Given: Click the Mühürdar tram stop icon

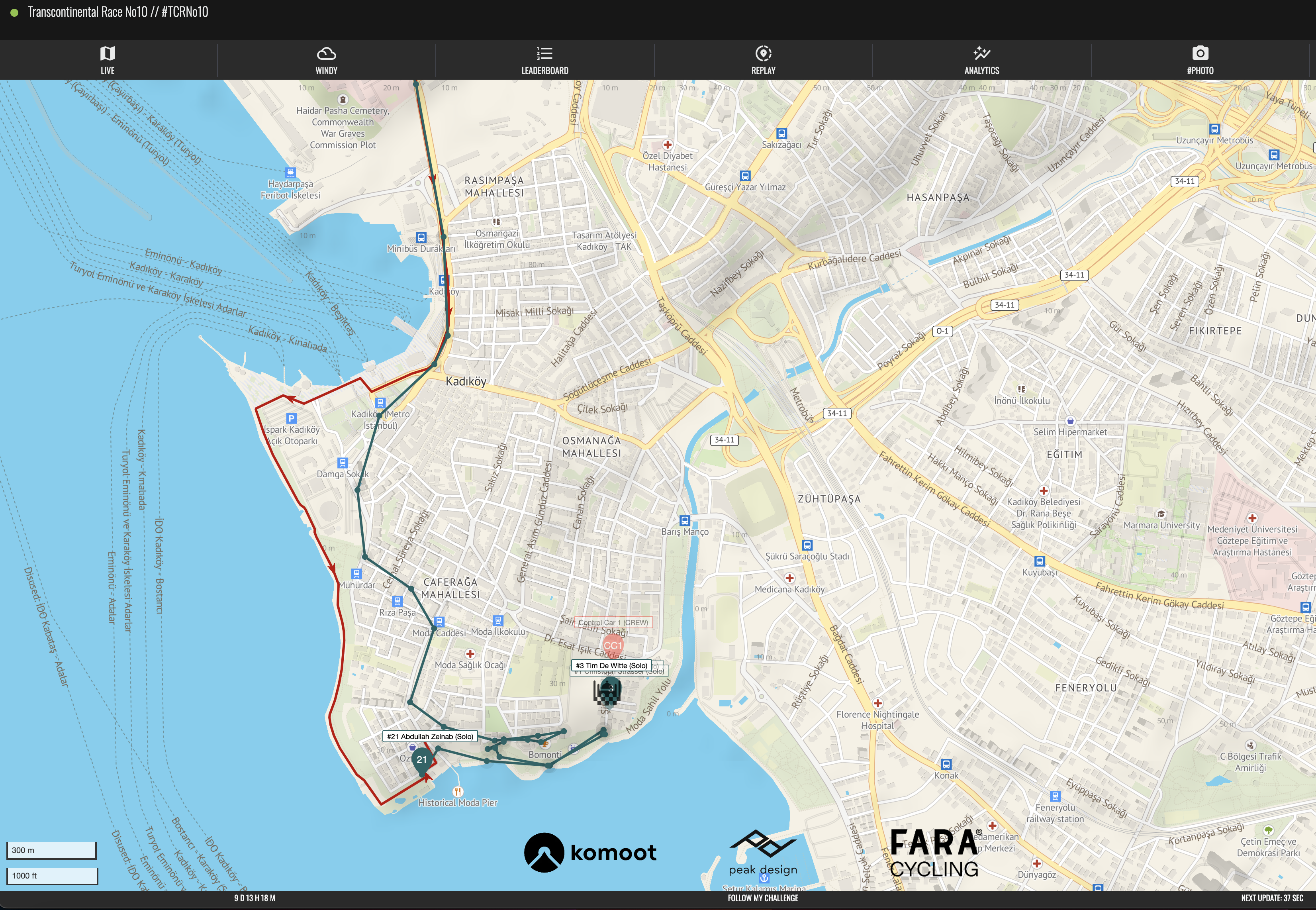Looking at the screenshot, I should (357, 574).
